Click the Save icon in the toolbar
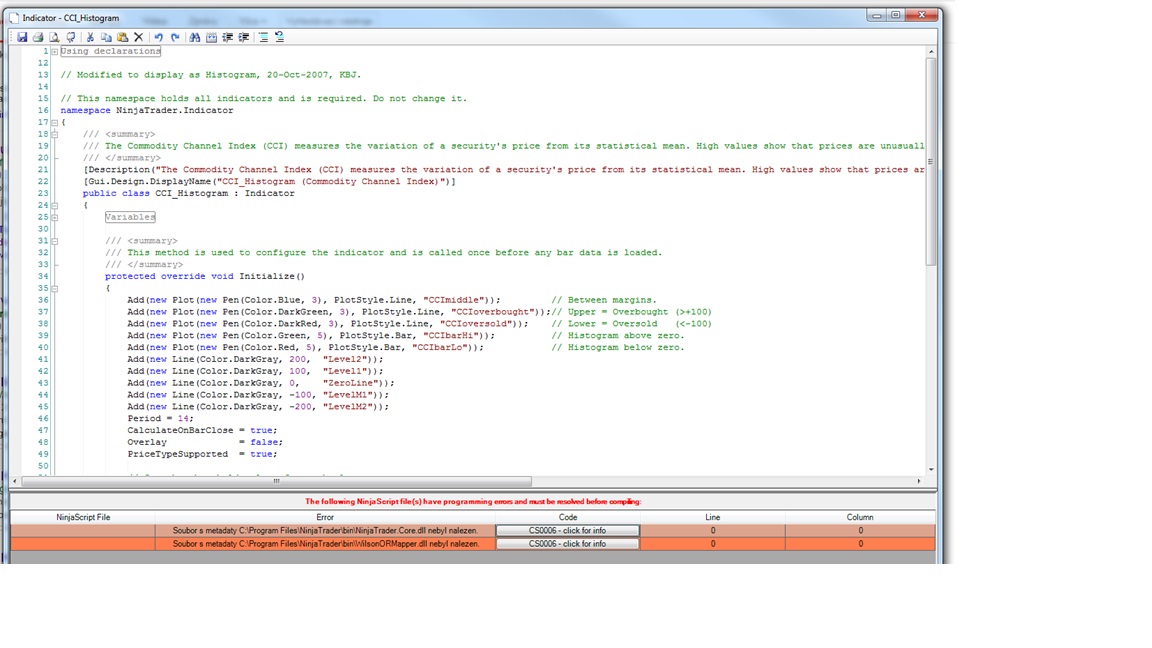The width and height of the screenshot is (1152, 648). tap(22, 37)
